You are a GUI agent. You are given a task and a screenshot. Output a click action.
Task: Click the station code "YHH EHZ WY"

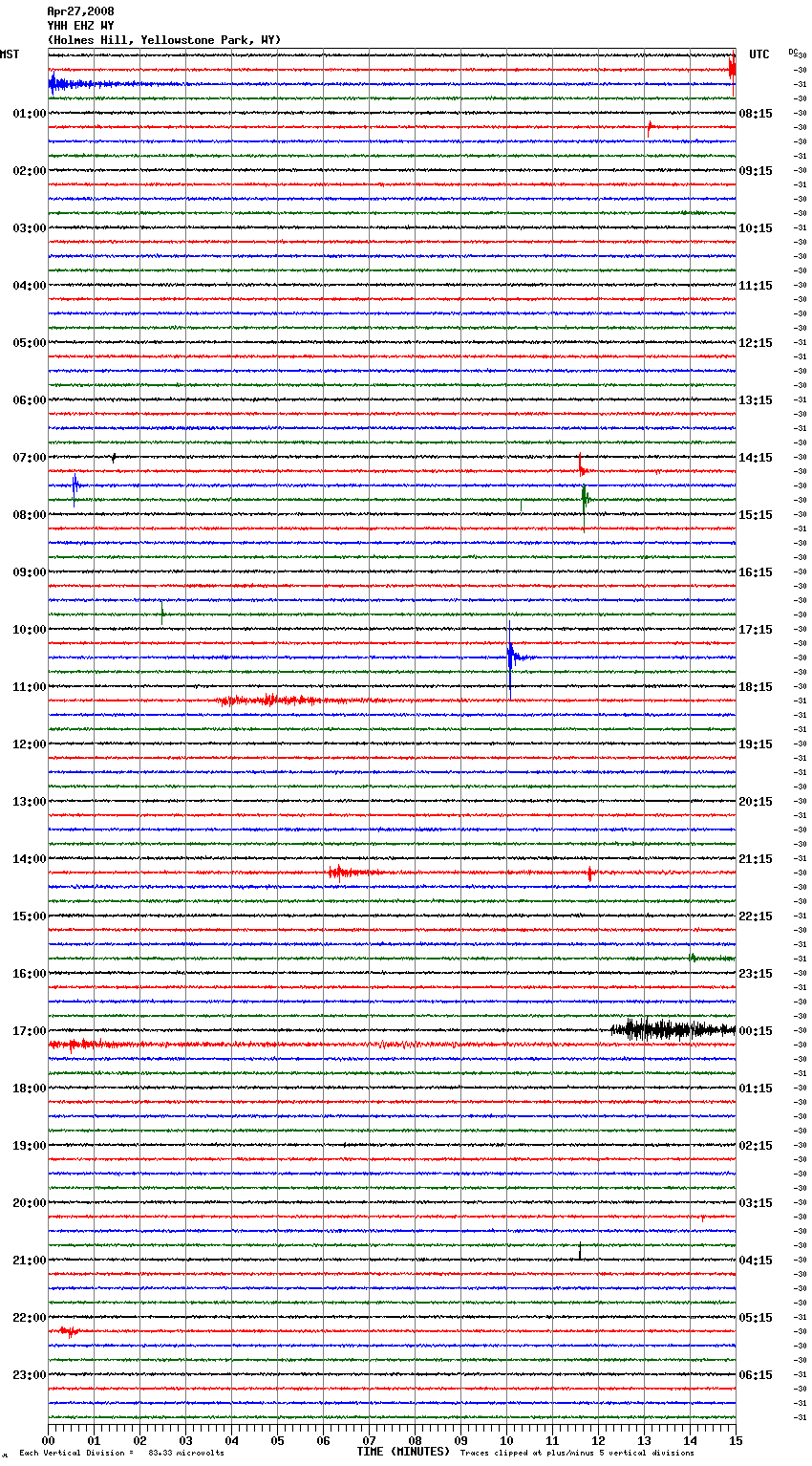[x=80, y=26]
